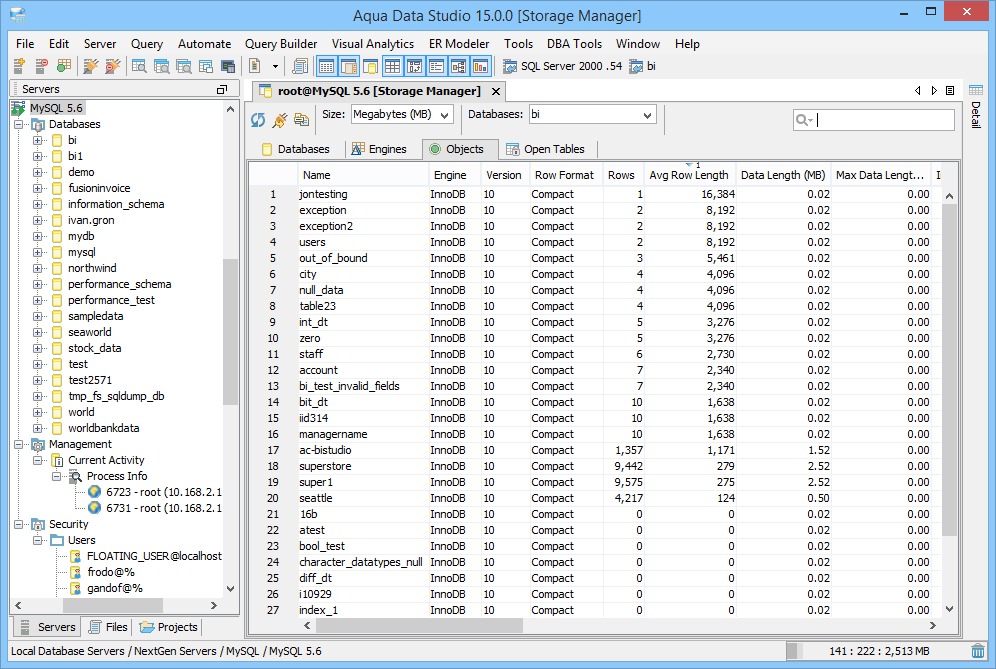The width and height of the screenshot is (996, 669).
Task: Switch to the Projects bottom tab
Action: pyautogui.click(x=169, y=627)
